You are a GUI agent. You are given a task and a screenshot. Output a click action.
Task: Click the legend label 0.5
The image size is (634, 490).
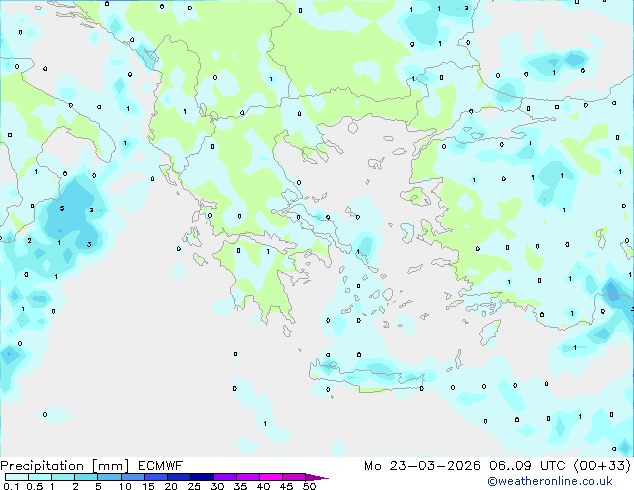35,486
